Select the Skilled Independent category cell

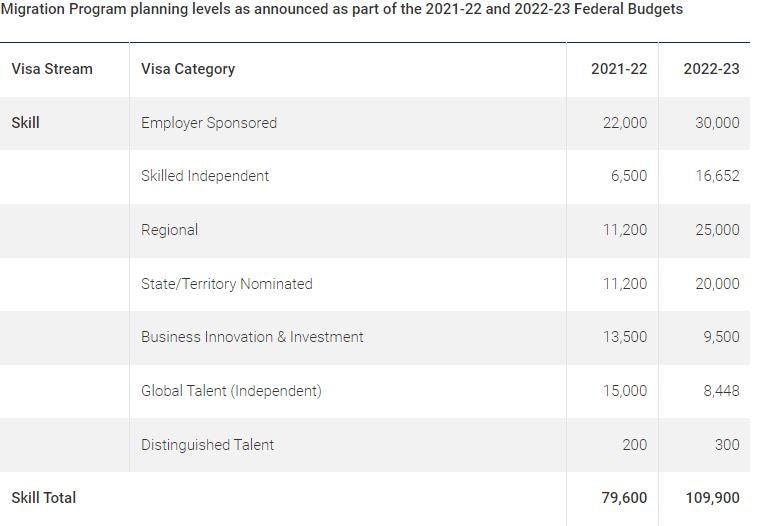point(205,176)
